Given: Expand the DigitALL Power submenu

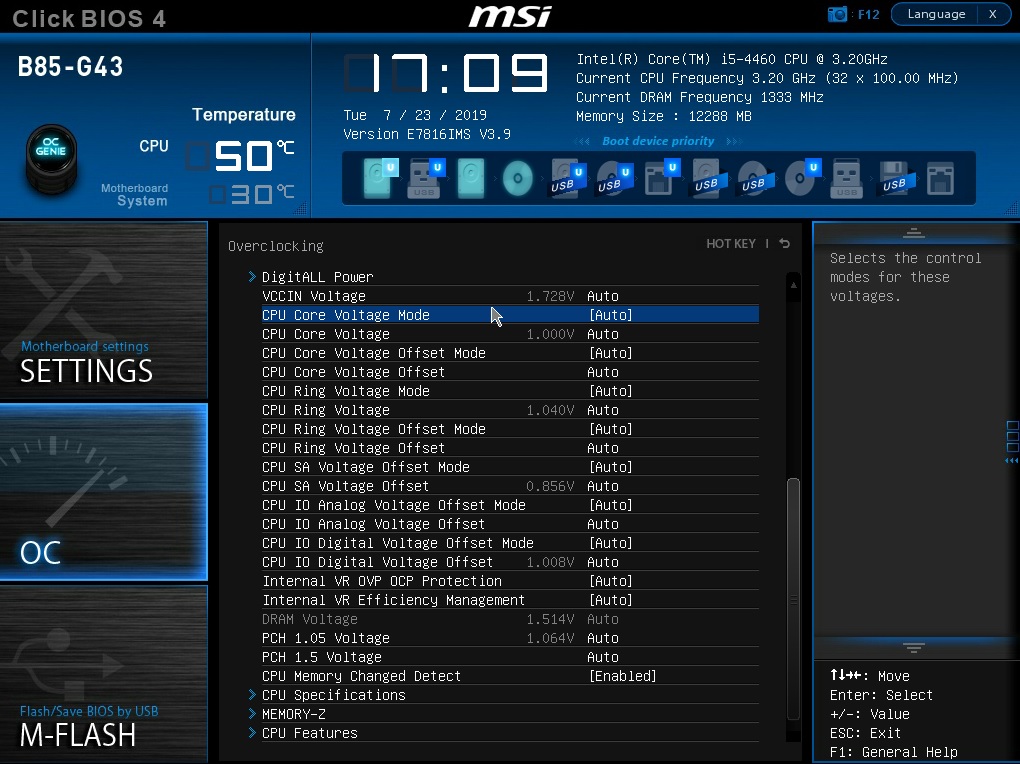Looking at the screenshot, I should pyautogui.click(x=317, y=277).
